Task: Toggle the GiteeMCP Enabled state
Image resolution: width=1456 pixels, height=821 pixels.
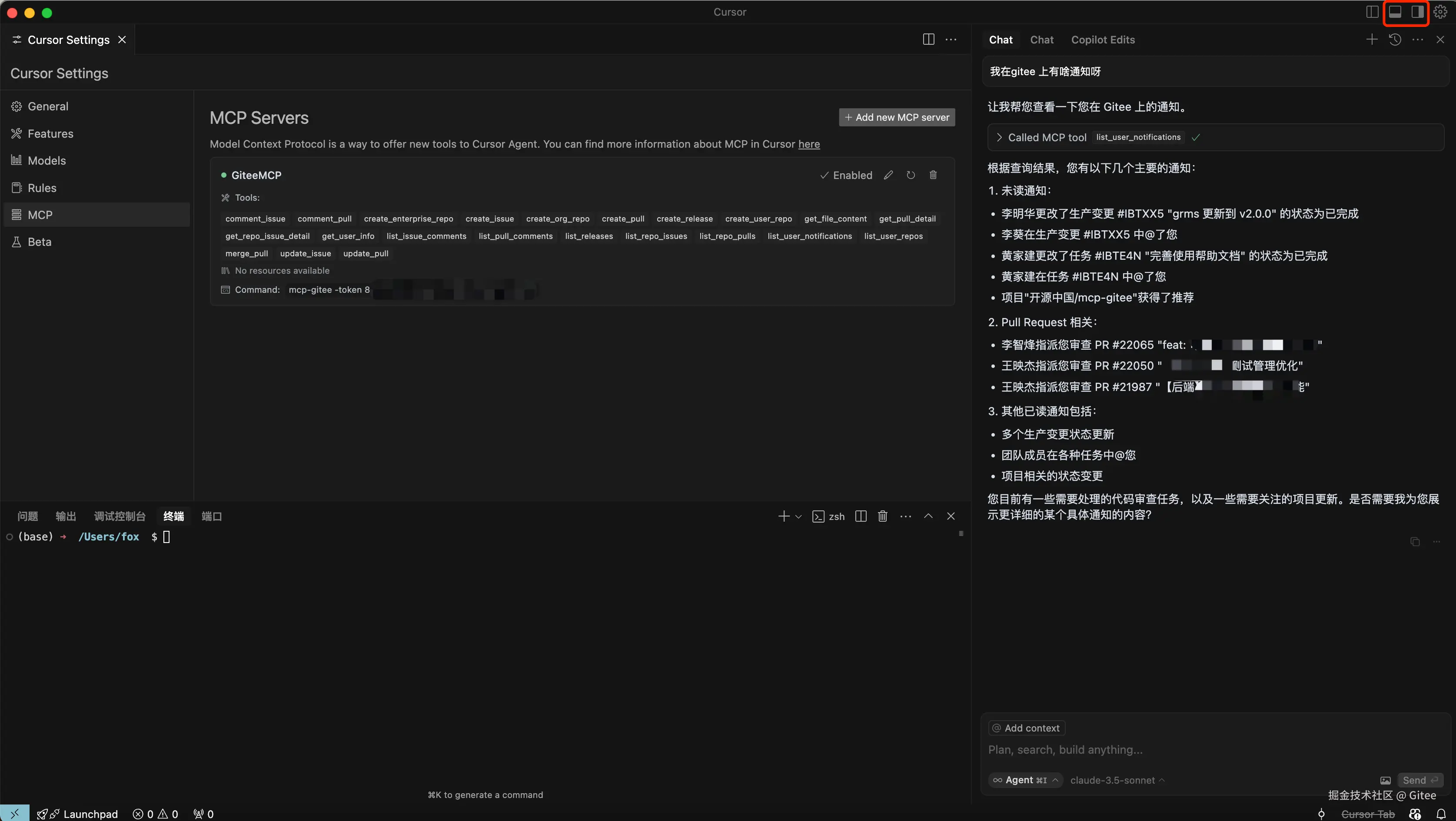Action: tap(846, 175)
